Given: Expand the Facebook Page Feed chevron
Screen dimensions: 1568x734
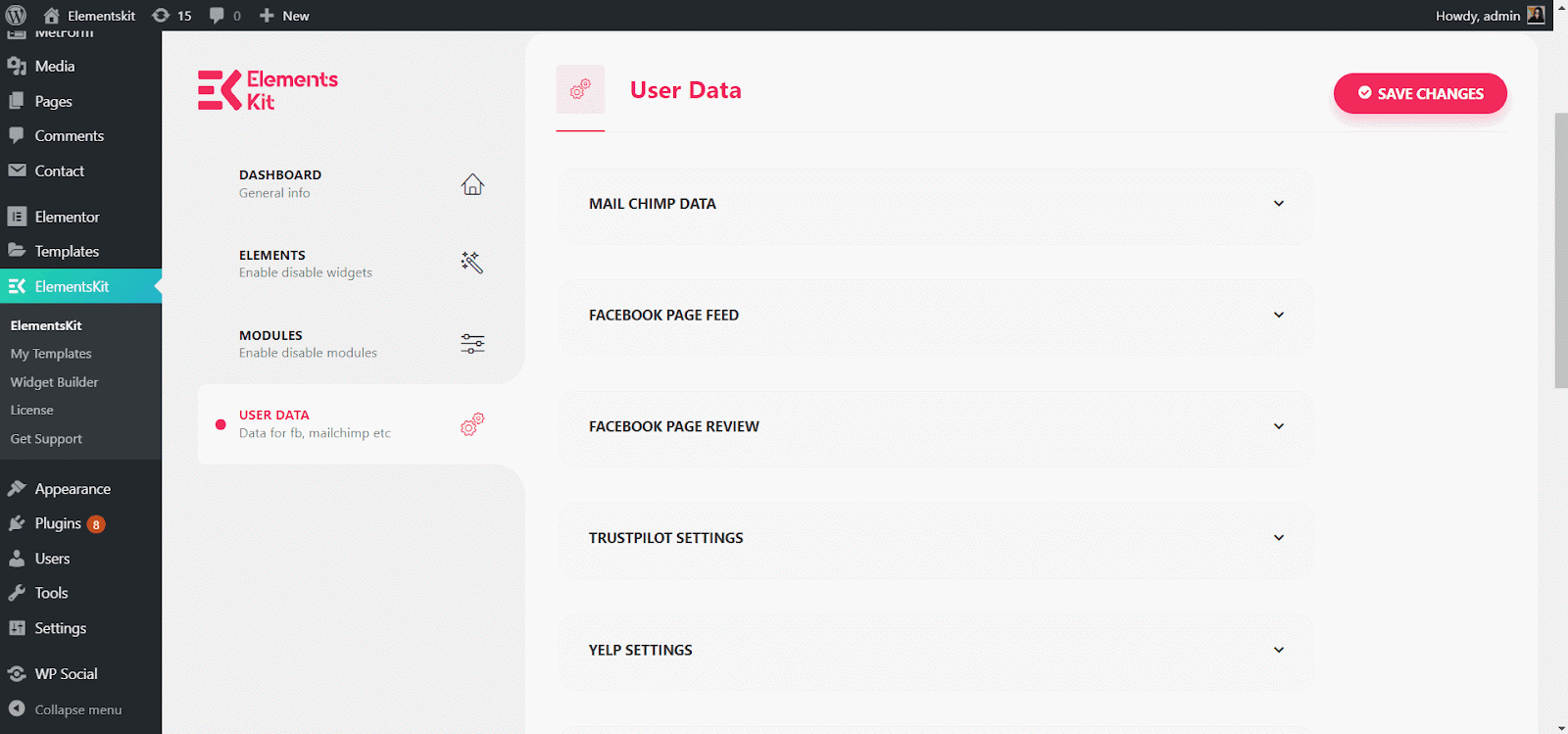Looking at the screenshot, I should pos(1279,315).
